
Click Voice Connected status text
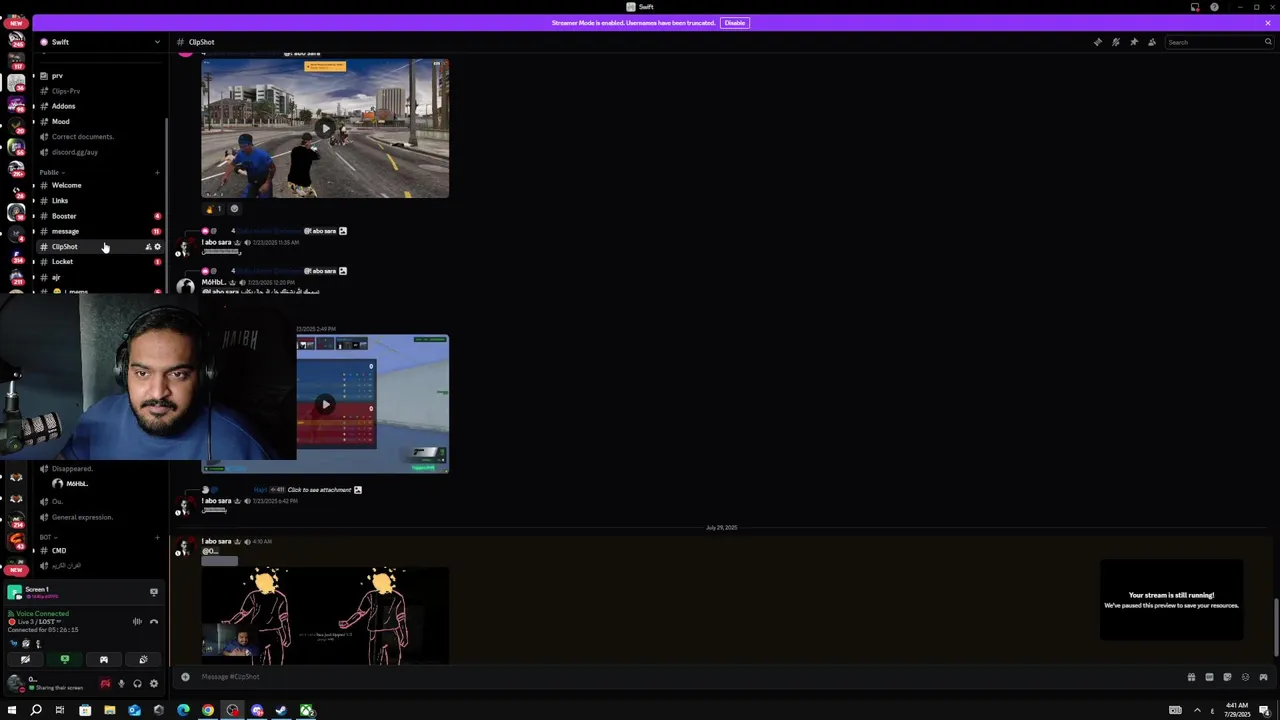(43, 613)
